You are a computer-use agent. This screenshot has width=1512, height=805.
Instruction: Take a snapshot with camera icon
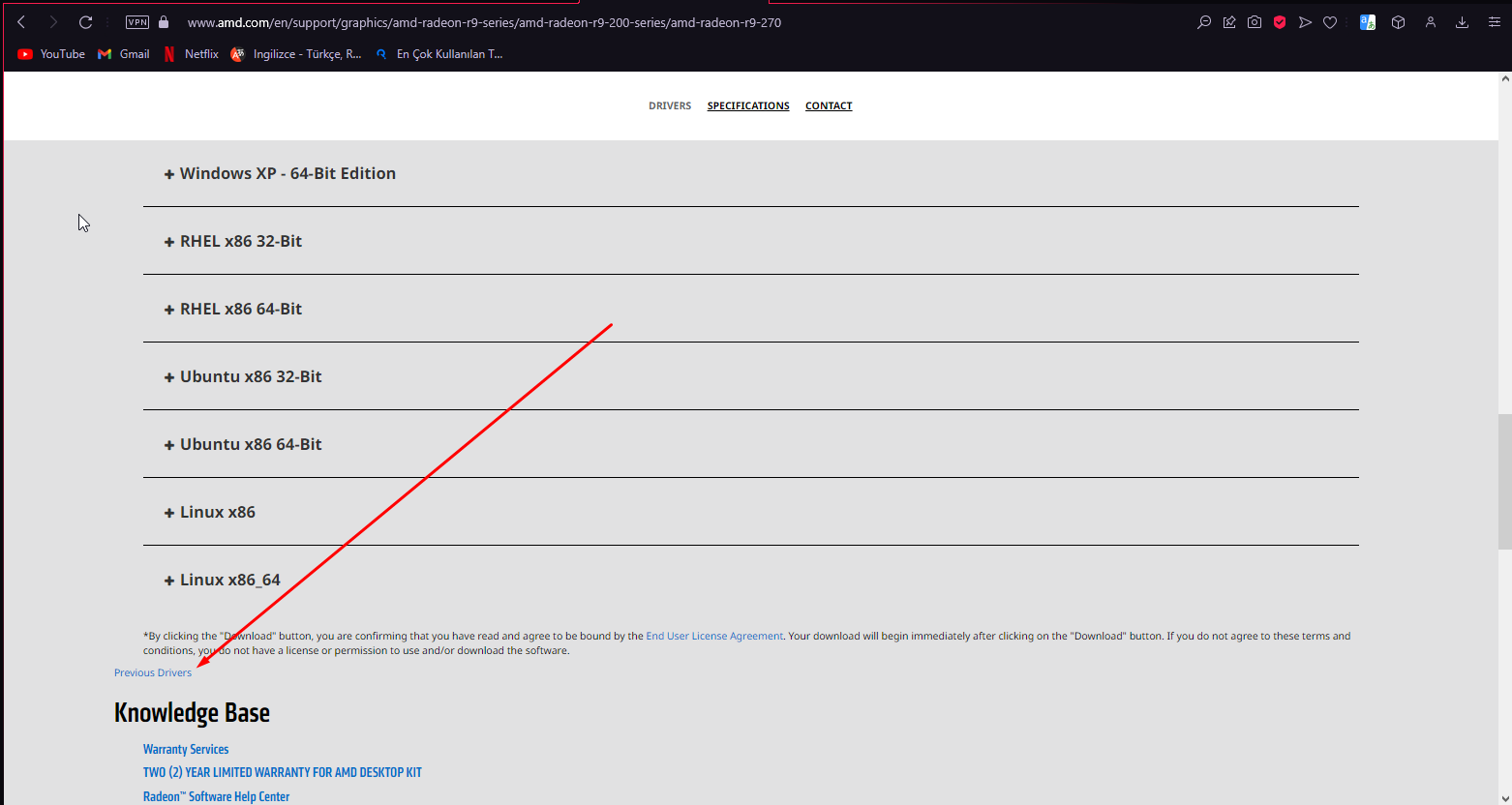pos(1255,22)
